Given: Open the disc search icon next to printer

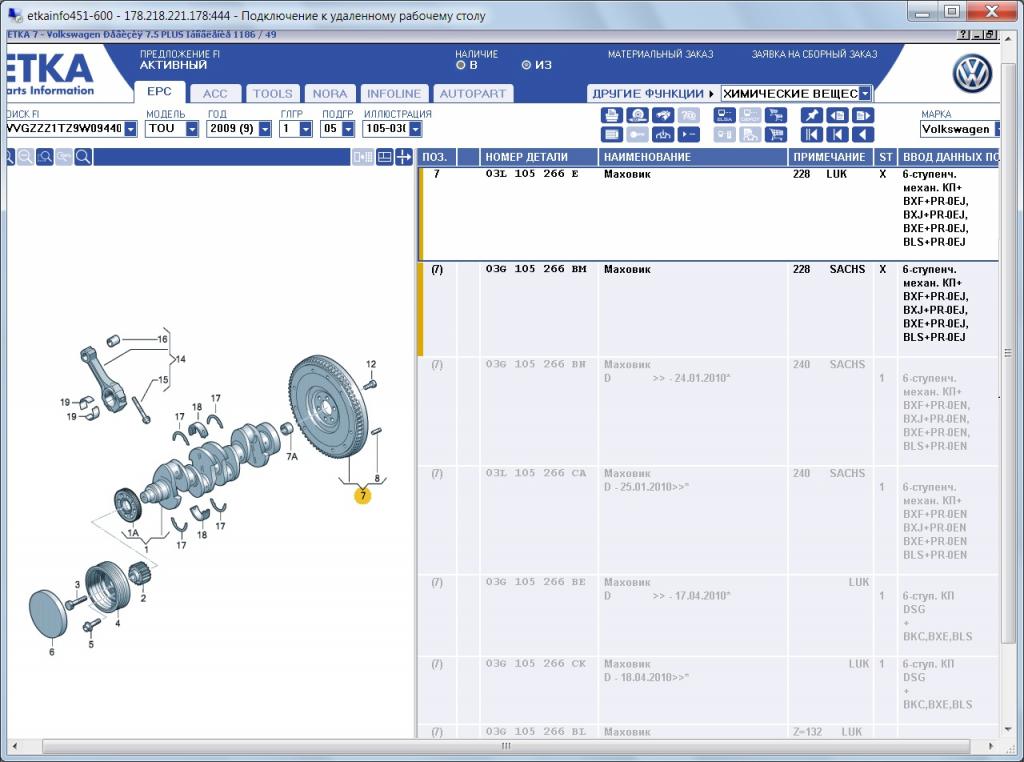Looking at the screenshot, I should pyautogui.click(x=637, y=116).
